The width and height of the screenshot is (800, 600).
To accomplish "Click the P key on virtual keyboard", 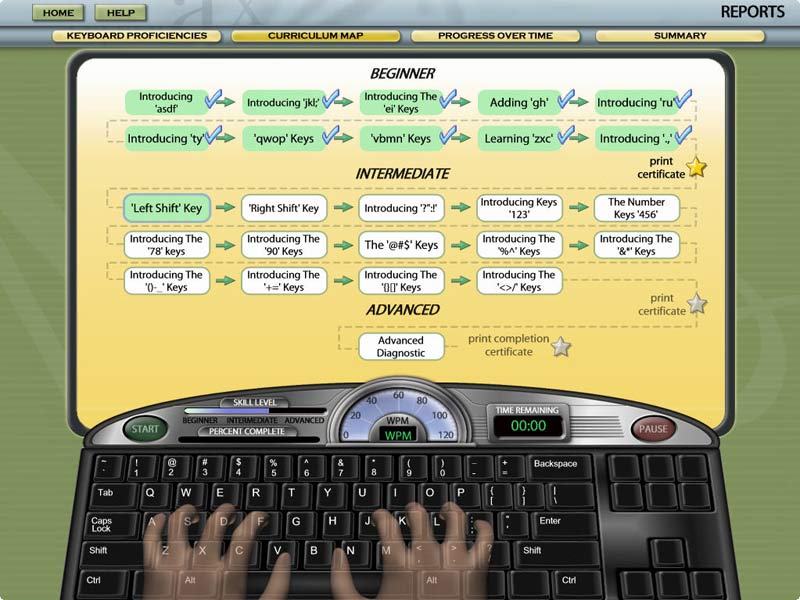I will pyautogui.click(x=462, y=494).
